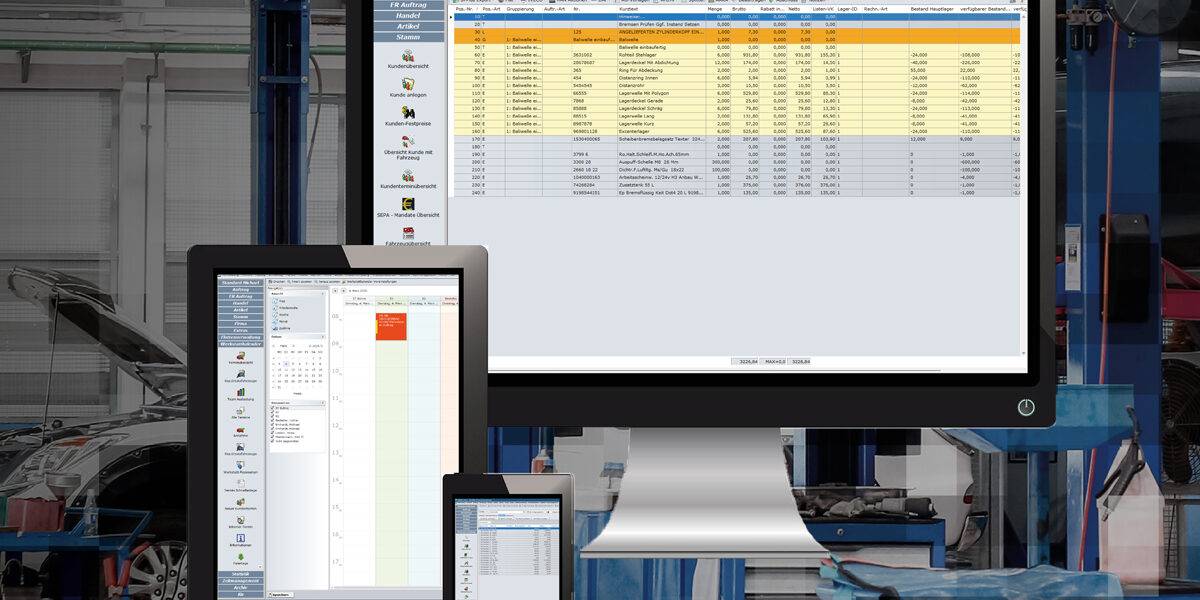
Task: Click the Kunde anlegen icon
Action: [408, 85]
